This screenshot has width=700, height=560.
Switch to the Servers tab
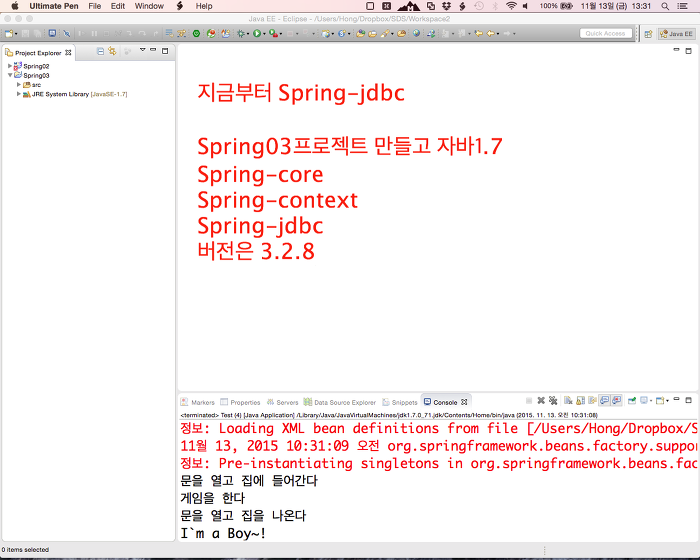tap(282, 402)
